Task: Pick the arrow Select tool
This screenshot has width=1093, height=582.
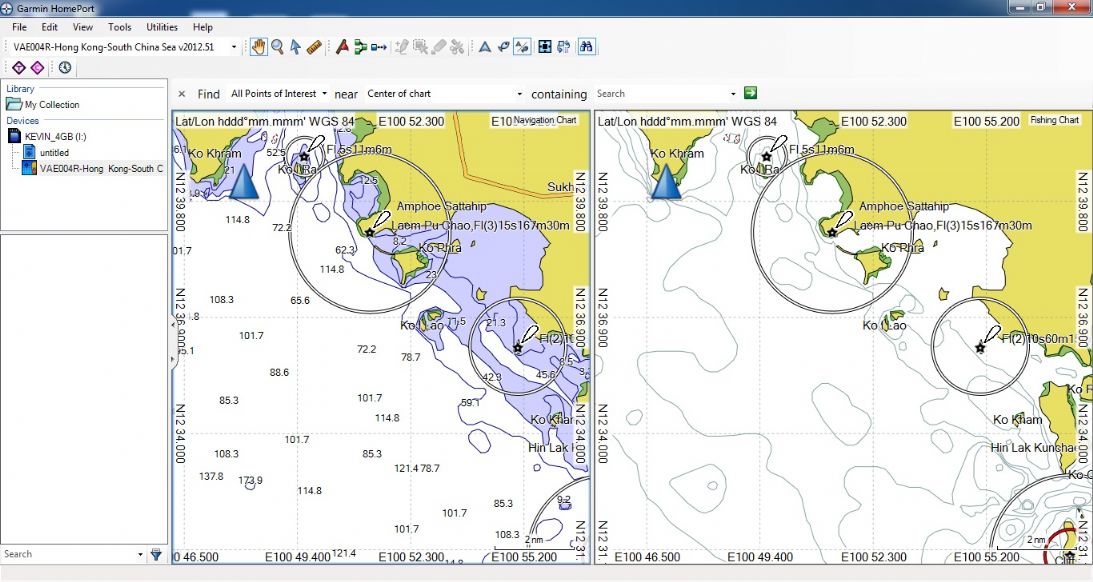Action: click(295, 46)
